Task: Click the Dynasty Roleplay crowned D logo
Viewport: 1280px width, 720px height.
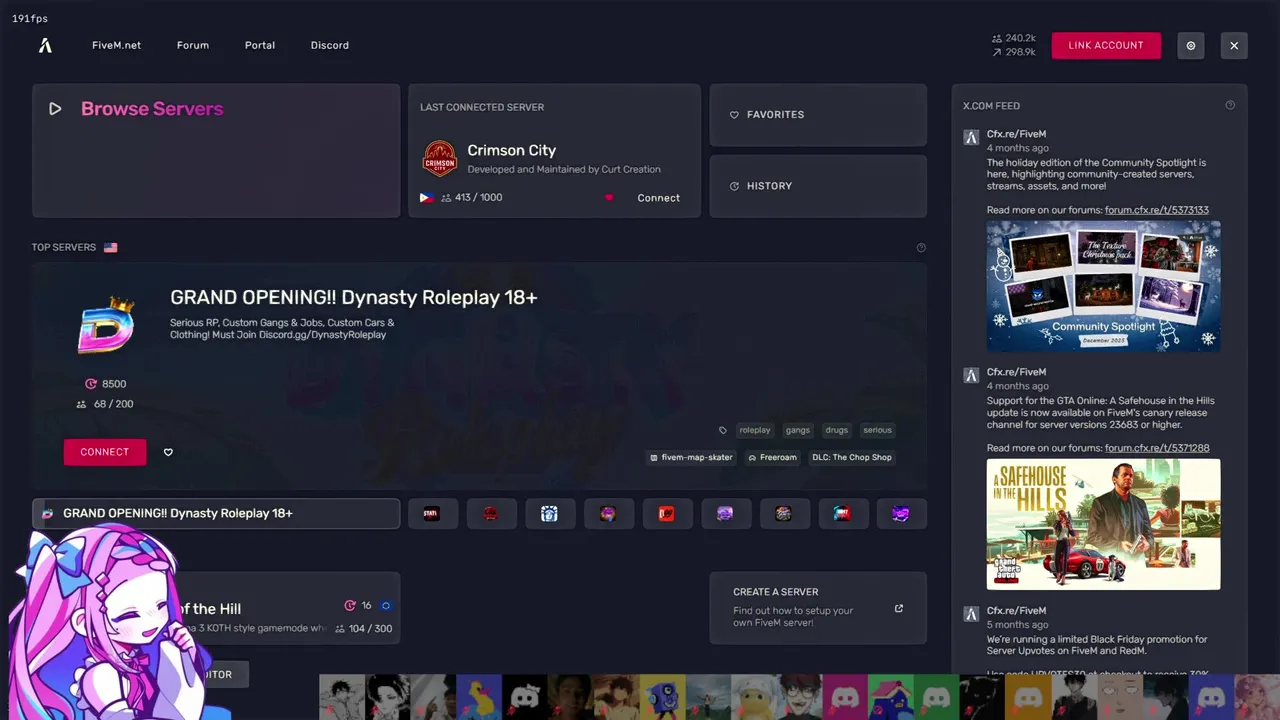Action: click(106, 325)
